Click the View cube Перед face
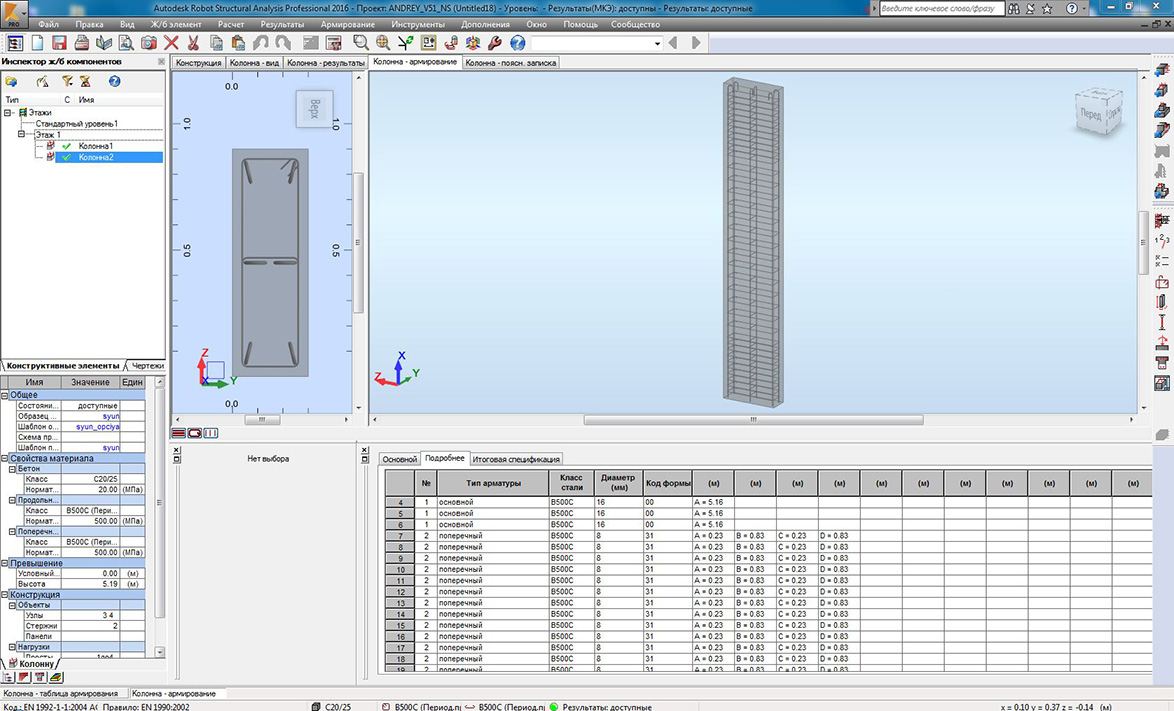This screenshot has width=1174, height=711. 1090,115
